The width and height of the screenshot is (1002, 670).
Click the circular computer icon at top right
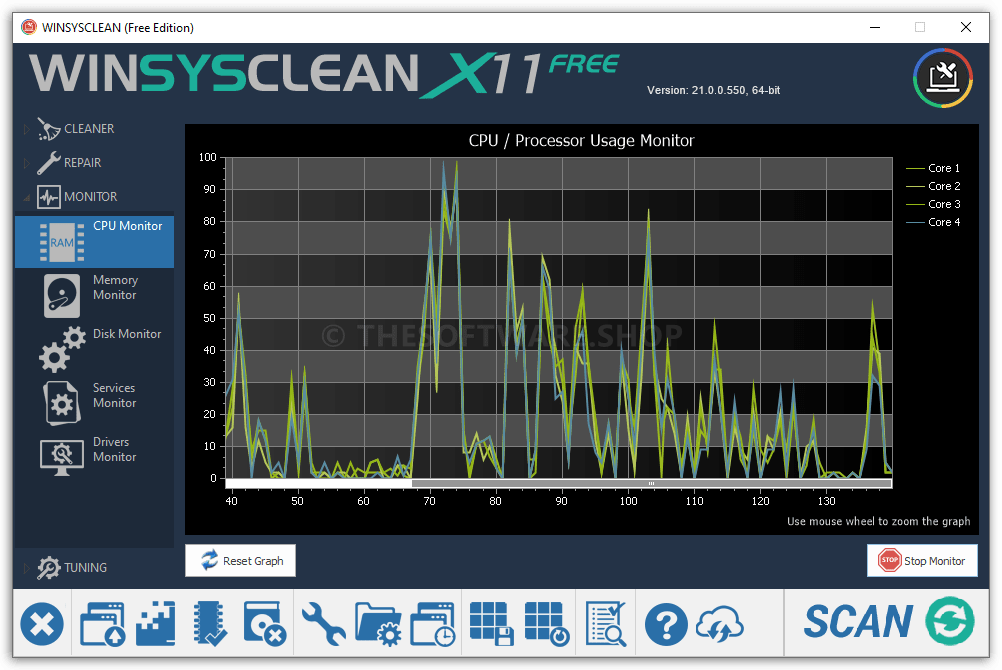click(x=943, y=78)
